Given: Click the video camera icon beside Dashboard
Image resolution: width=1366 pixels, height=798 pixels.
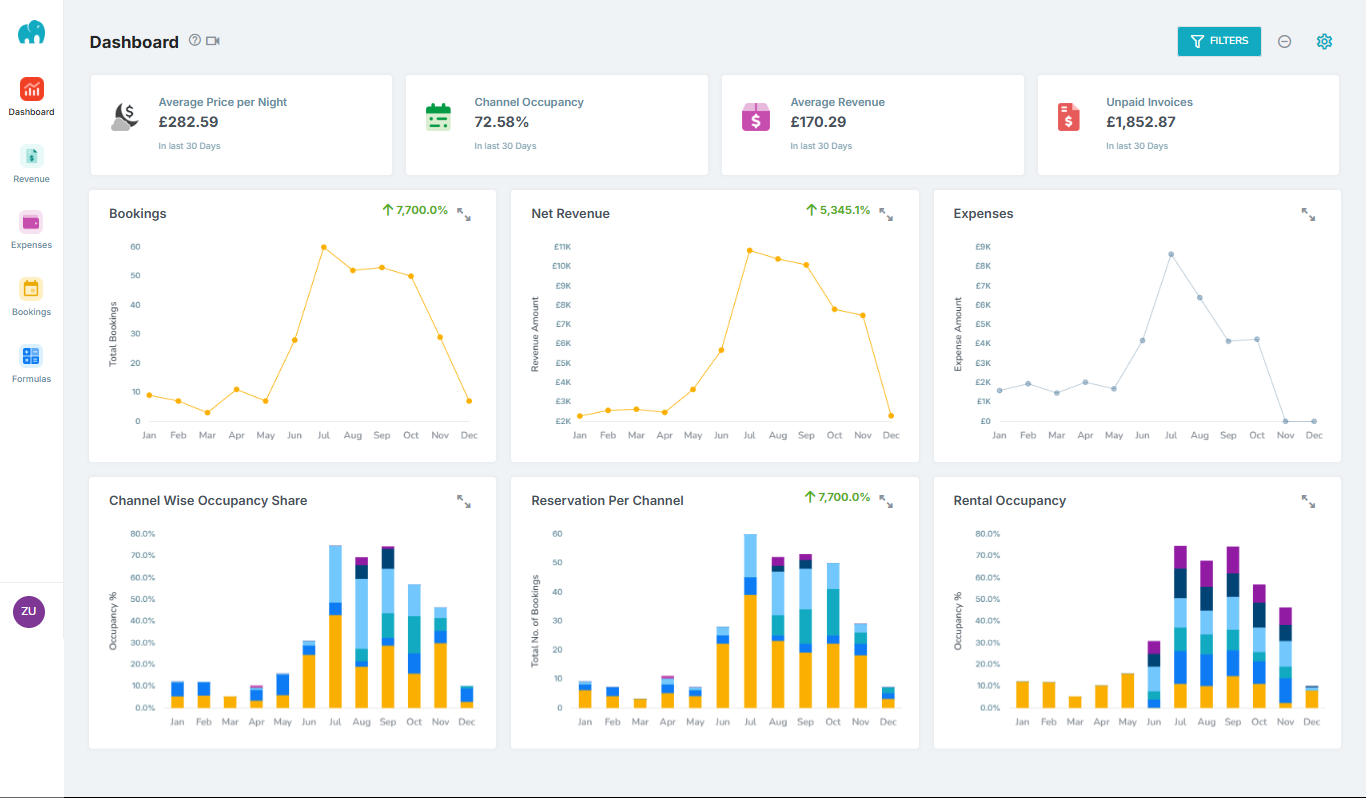Looking at the screenshot, I should 213,41.
